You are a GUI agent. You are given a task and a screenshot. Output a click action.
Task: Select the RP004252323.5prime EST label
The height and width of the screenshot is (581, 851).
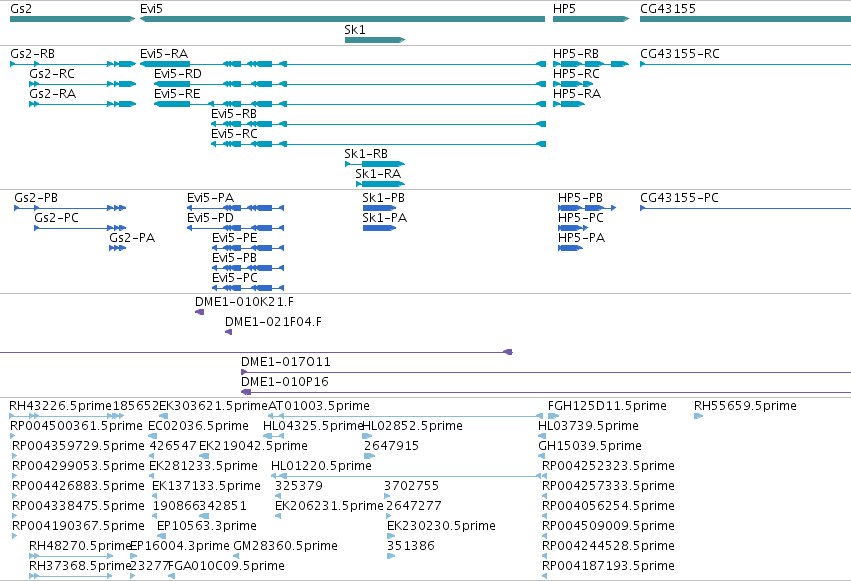tap(608, 467)
